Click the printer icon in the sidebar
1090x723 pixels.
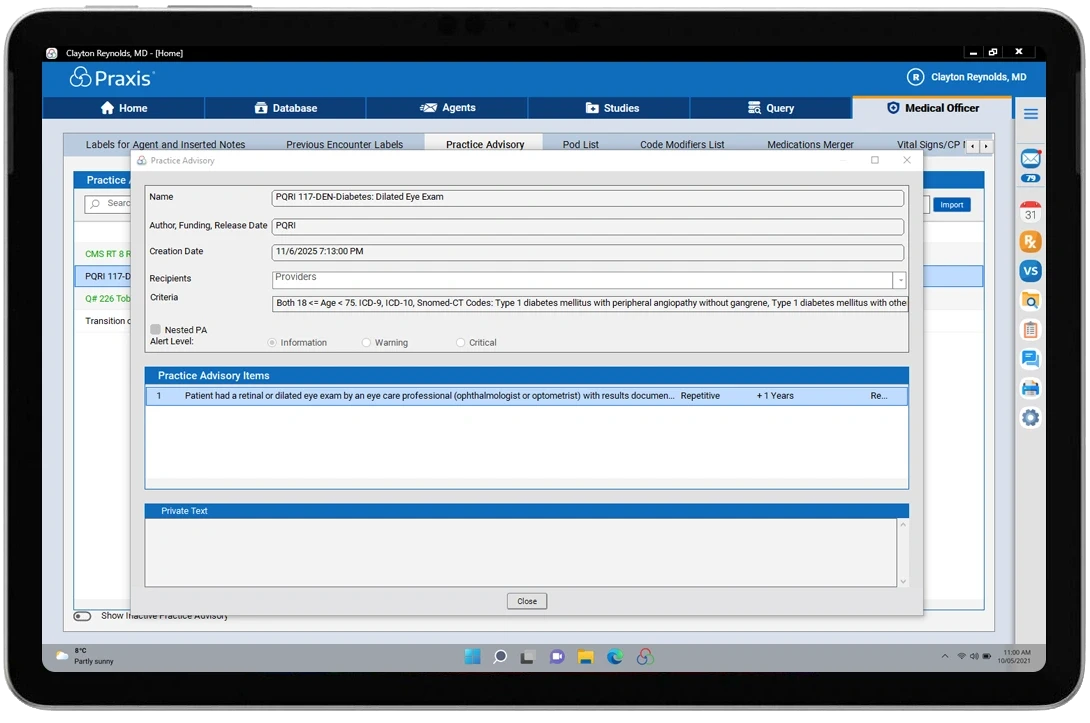pyautogui.click(x=1031, y=388)
